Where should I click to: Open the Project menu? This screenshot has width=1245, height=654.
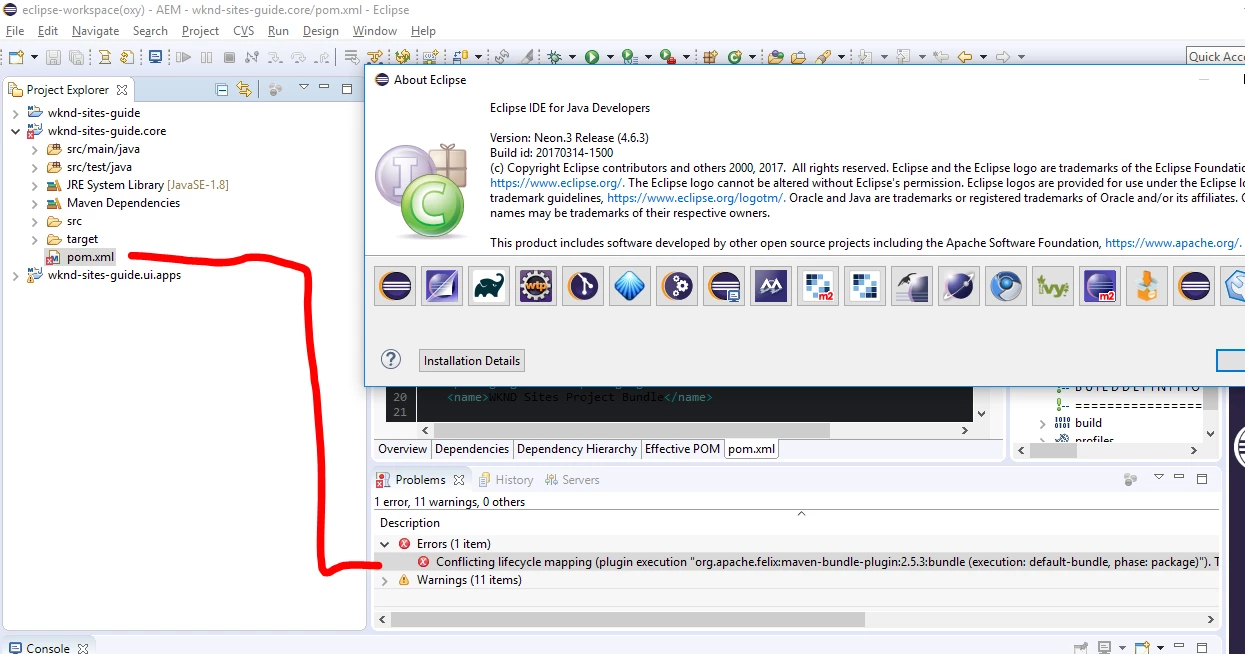(200, 31)
